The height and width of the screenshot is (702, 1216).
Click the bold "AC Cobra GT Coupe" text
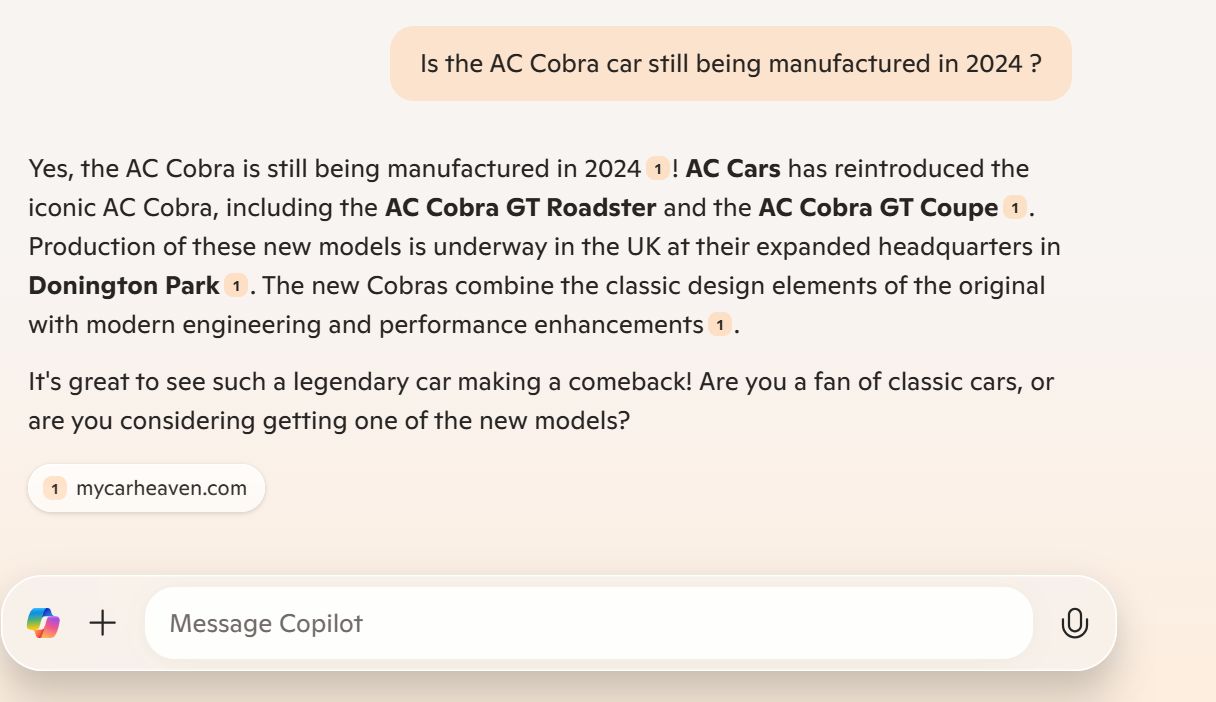click(x=878, y=208)
